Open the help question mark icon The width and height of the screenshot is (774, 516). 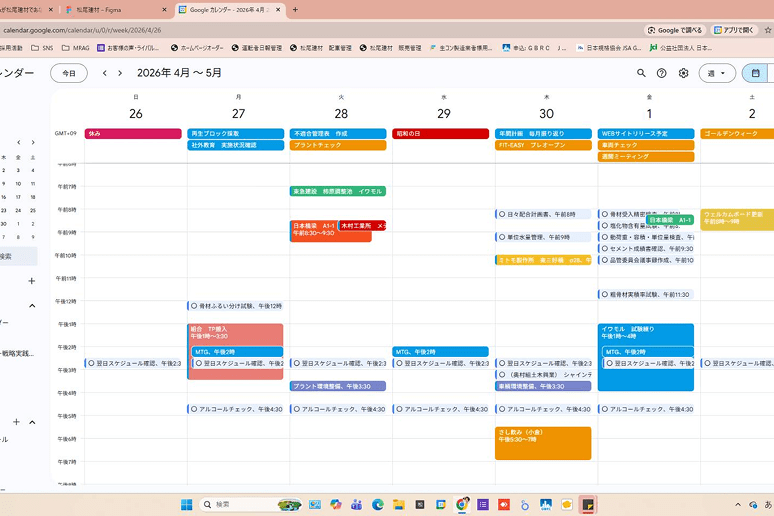tap(661, 73)
